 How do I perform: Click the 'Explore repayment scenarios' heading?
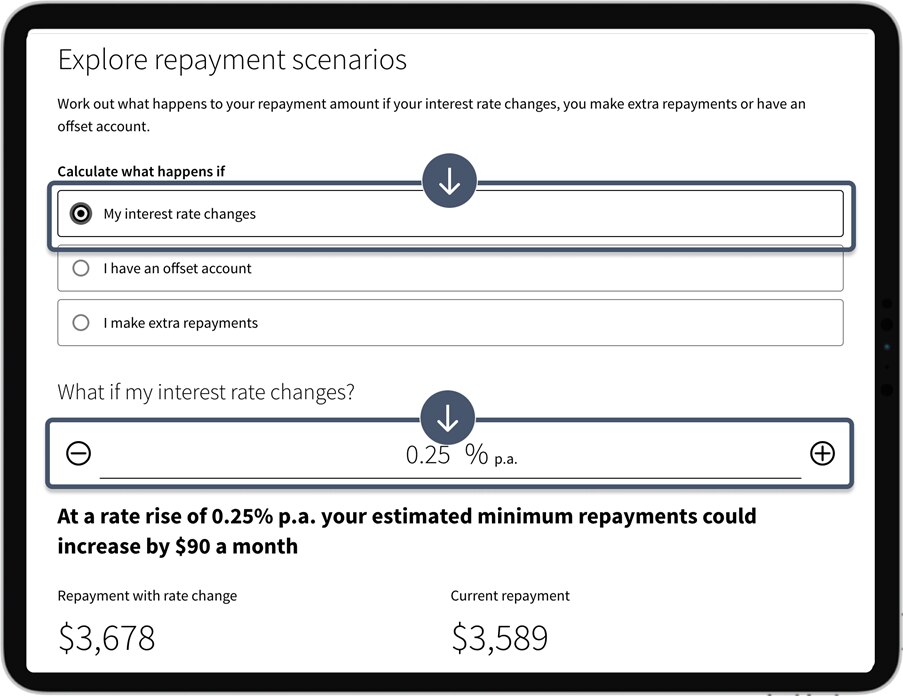[232, 60]
